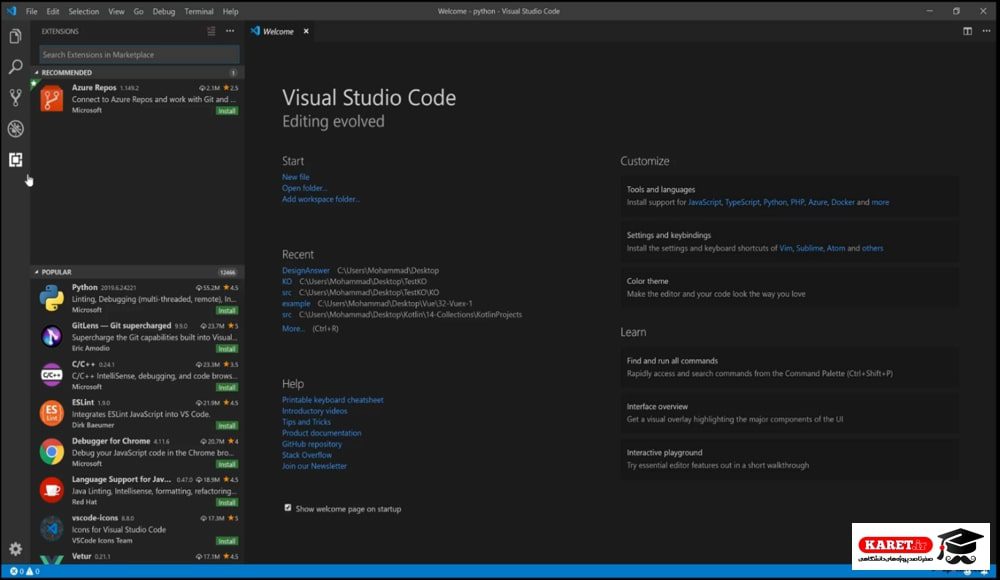
Task: Open editor more actions ellipsis
Action: (986, 31)
